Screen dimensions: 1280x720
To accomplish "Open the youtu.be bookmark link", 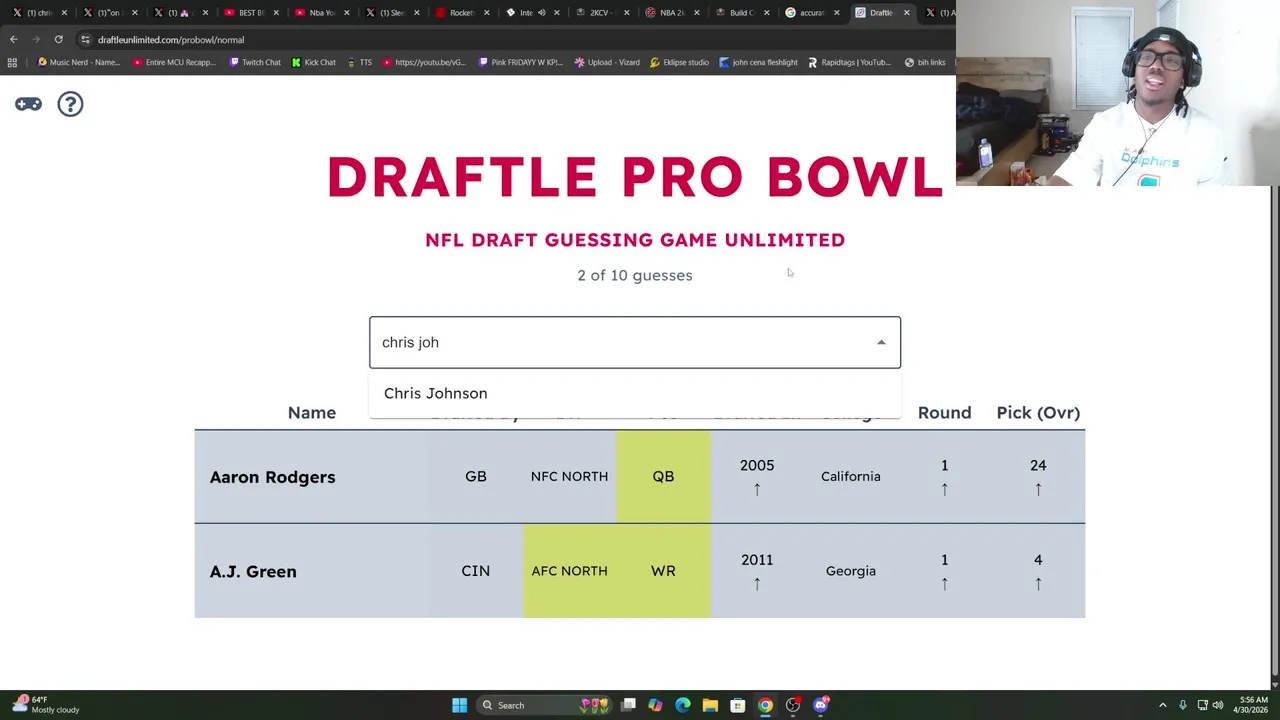I will 424,62.
